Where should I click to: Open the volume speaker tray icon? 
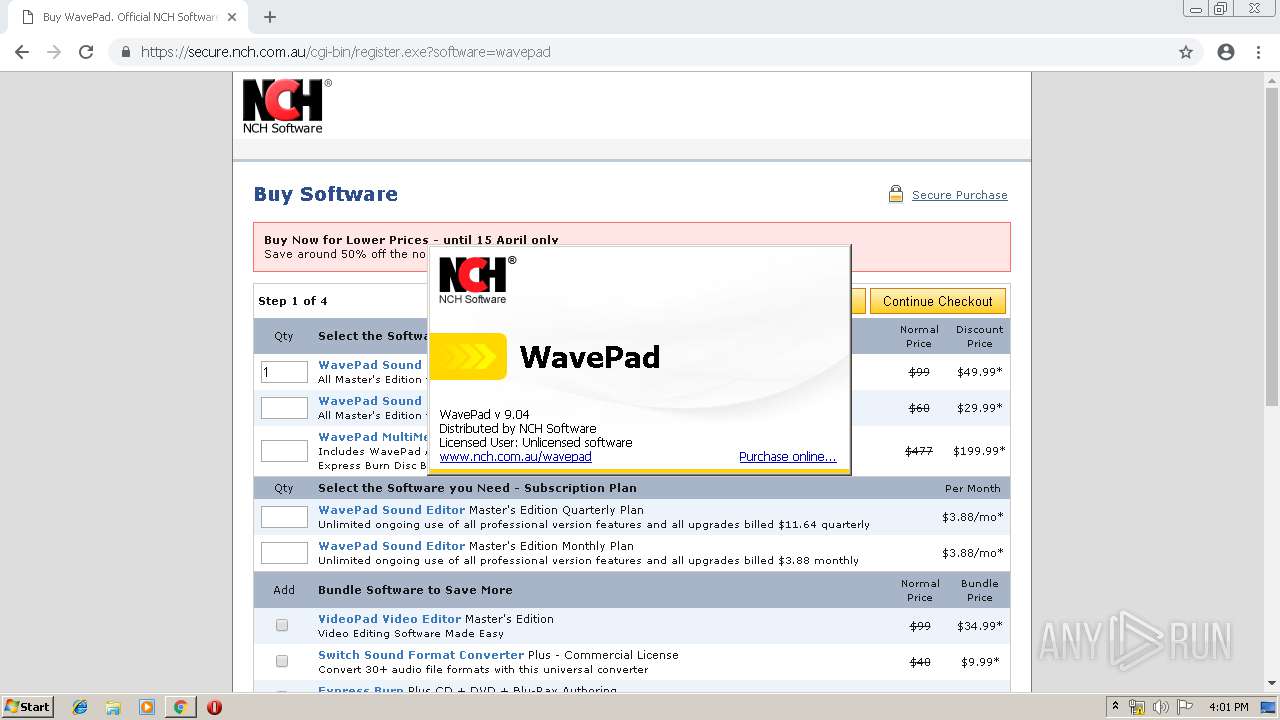[x=1161, y=707]
